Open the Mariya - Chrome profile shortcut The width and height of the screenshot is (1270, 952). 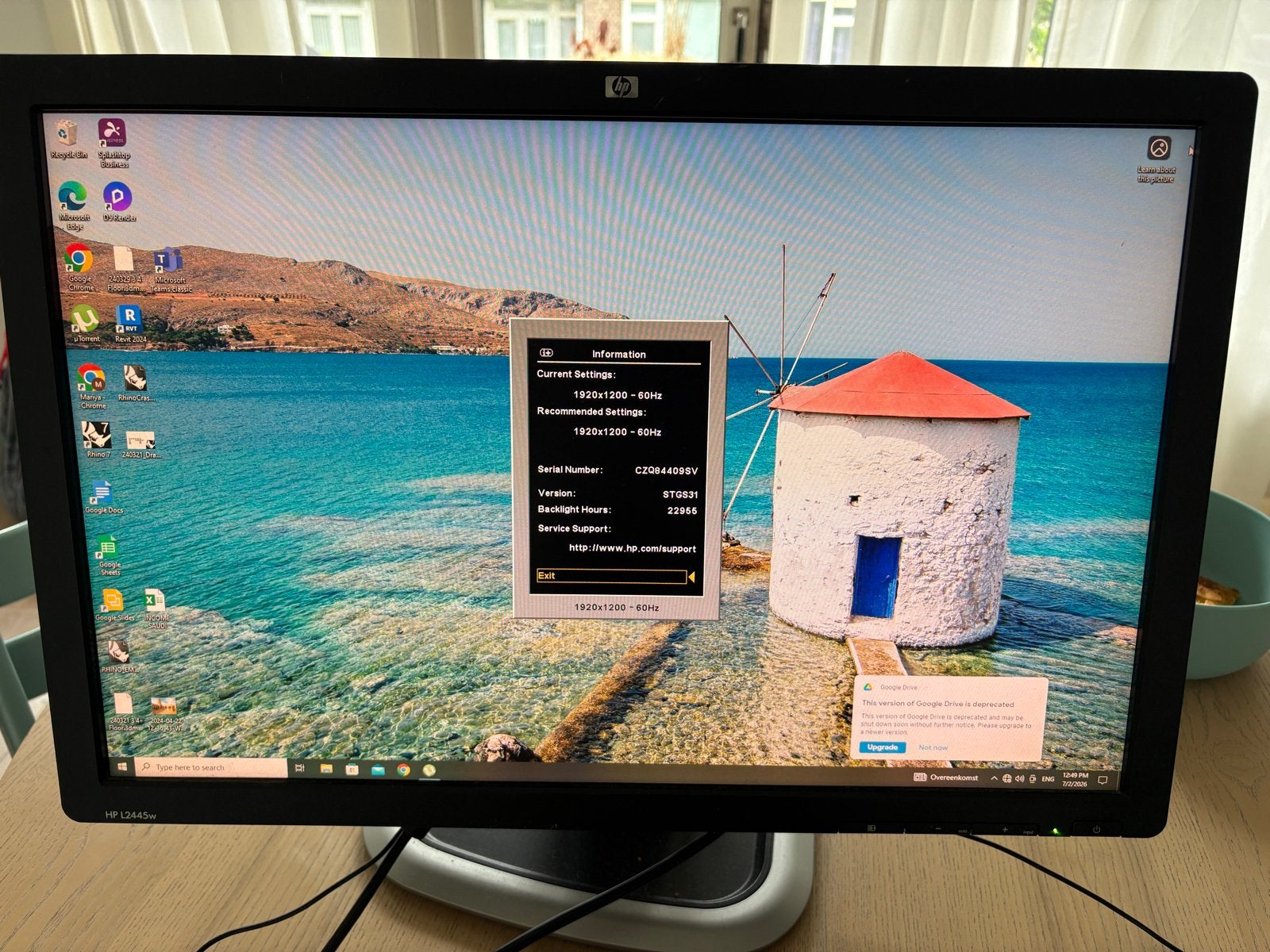(92, 386)
